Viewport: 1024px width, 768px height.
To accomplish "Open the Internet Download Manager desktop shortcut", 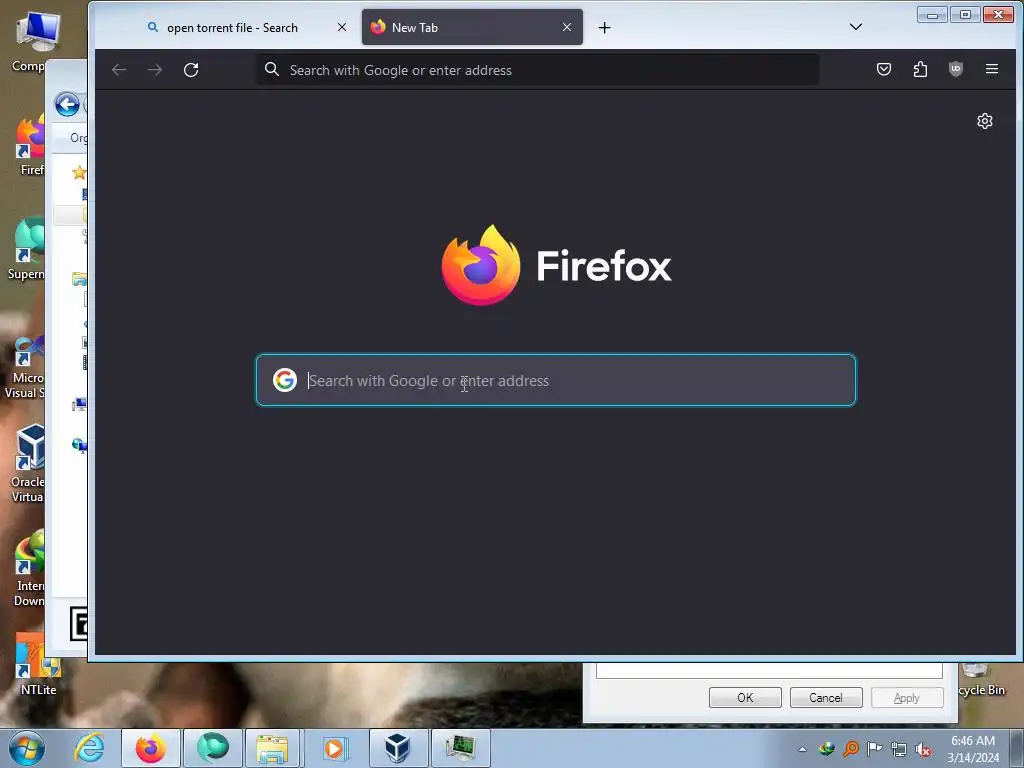I will (29, 568).
